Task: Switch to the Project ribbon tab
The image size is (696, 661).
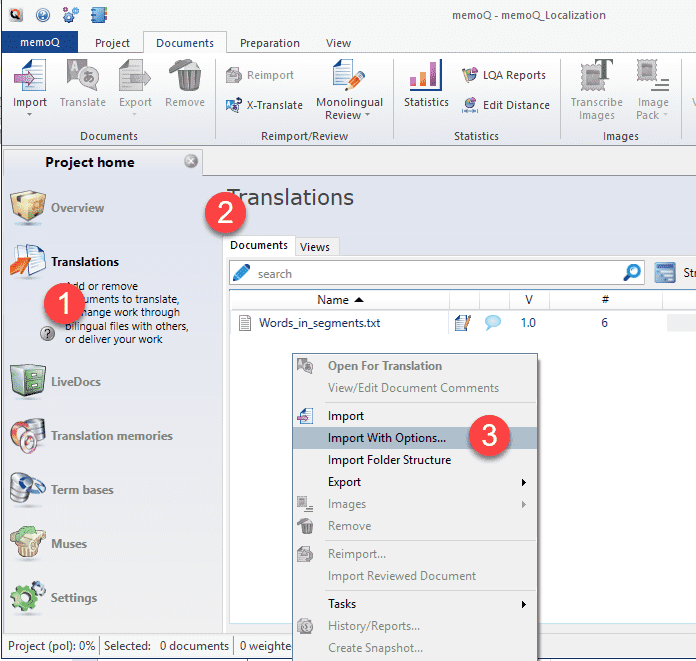Action: pyautogui.click(x=112, y=43)
